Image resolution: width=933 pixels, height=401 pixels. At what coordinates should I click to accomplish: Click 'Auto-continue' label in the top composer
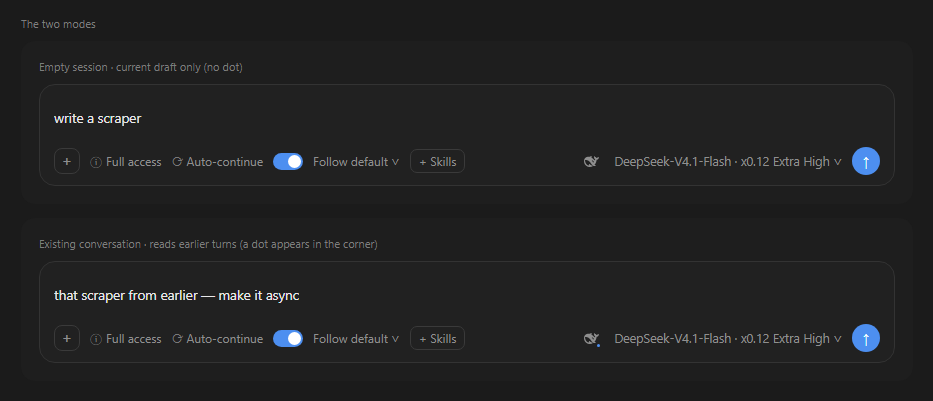225,162
